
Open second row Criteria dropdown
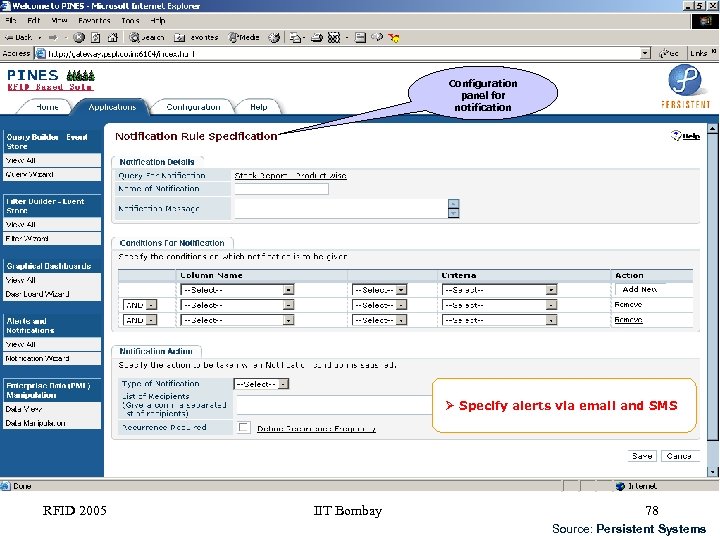[500, 305]
